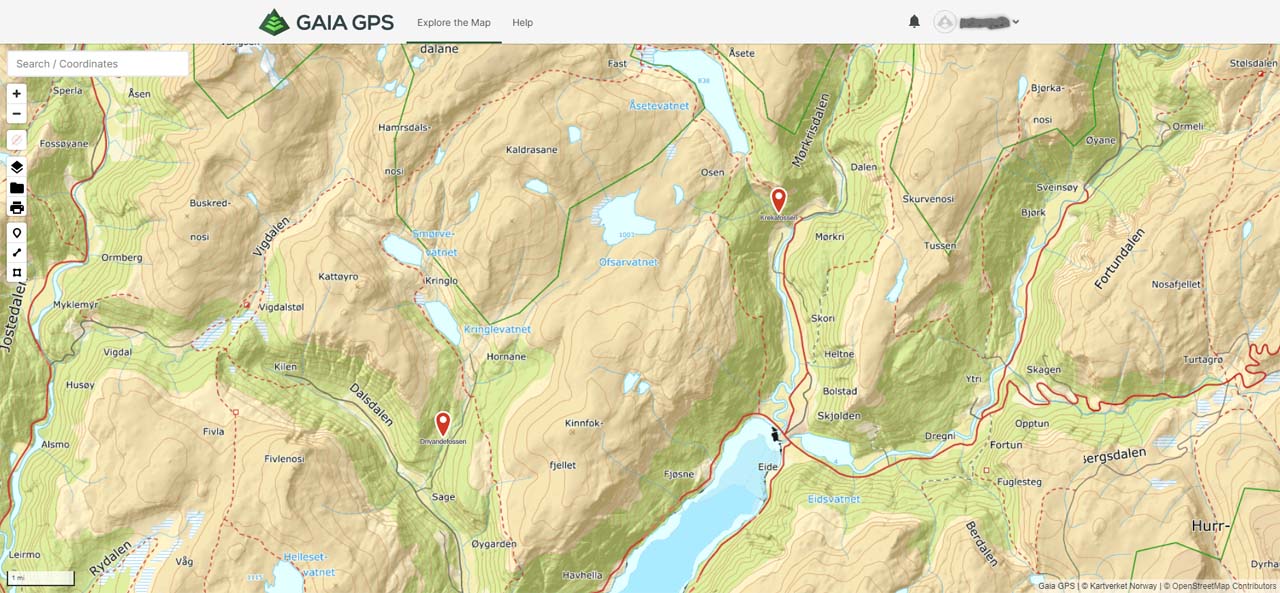
Task: Click the Kringlevatnet lake label
Action: tap(497, 329)
